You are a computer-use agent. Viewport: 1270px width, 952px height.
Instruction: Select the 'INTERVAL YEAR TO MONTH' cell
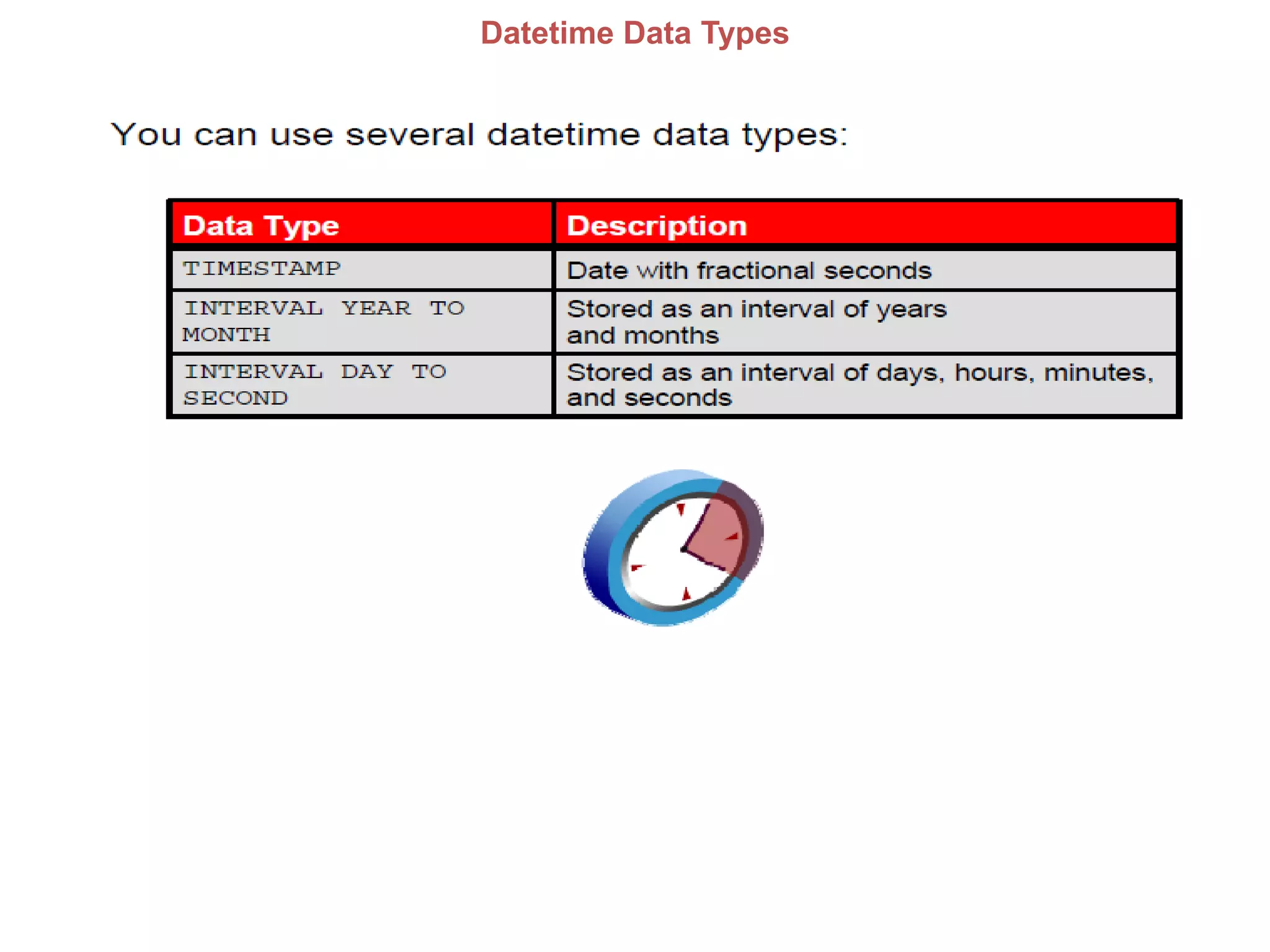(x=362, y=322)
